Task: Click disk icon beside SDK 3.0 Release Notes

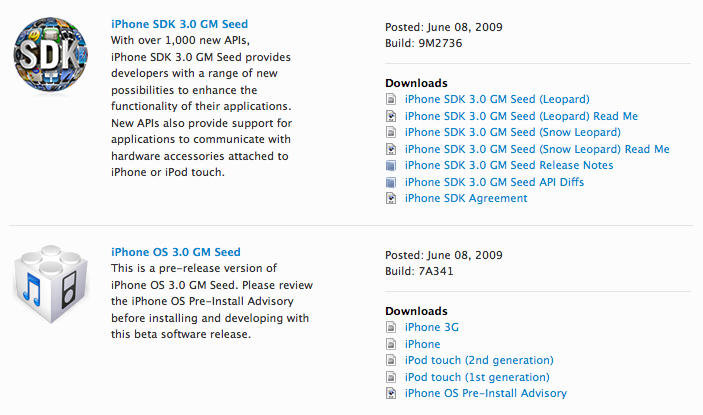Action: [391, 165]
